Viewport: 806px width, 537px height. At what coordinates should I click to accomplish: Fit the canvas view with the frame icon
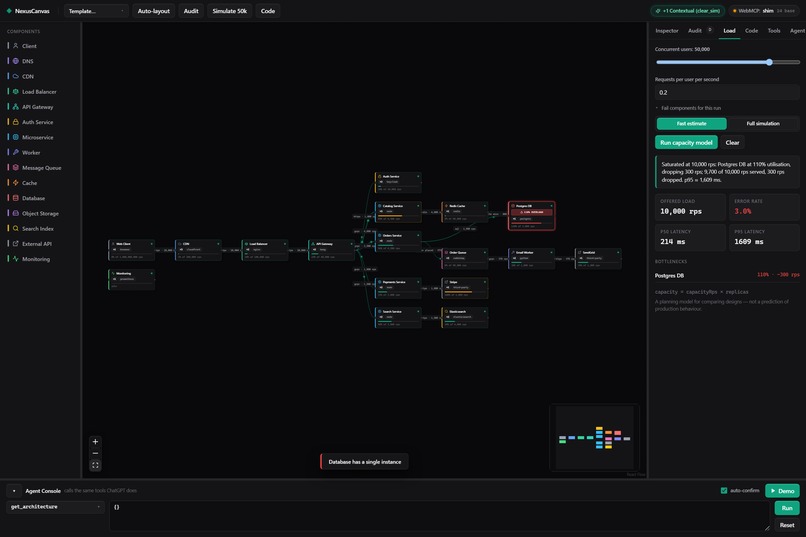pos(95,465)
